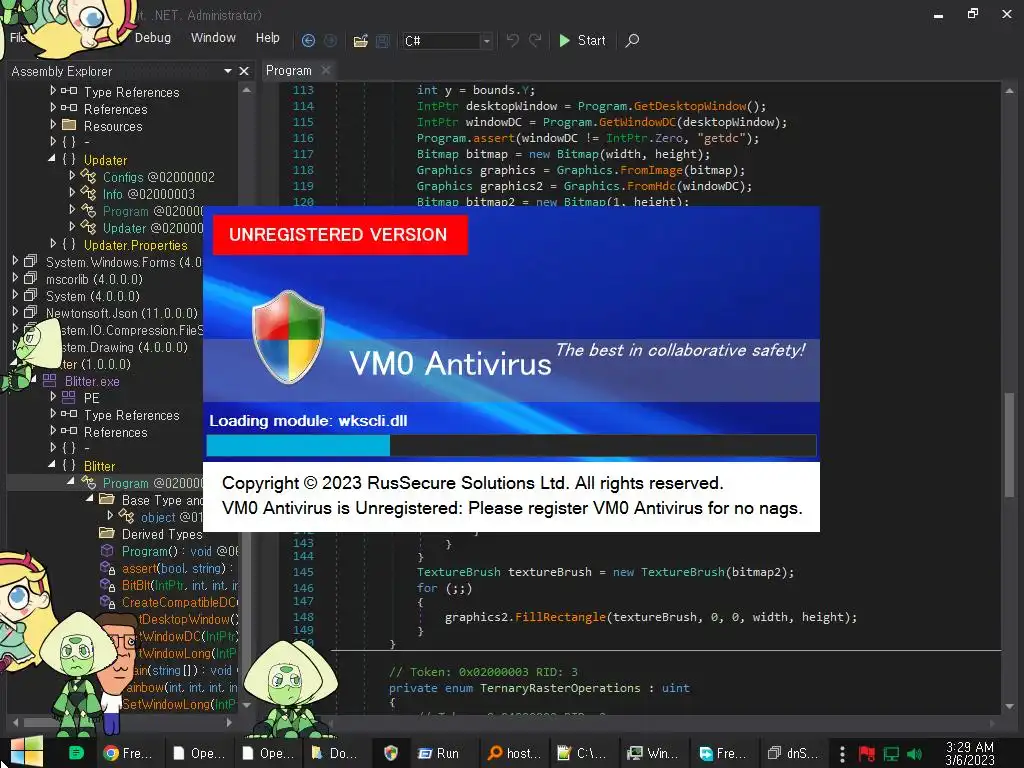Open the Windows Start button

[x=27, y=752]
